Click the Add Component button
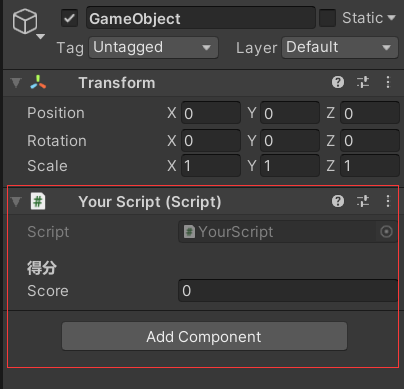 (x=204, y=336)
